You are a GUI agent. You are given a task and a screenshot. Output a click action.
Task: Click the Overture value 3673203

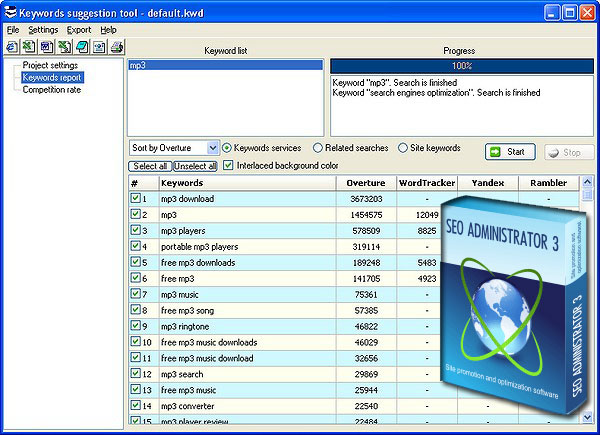(x=366, y=199)
